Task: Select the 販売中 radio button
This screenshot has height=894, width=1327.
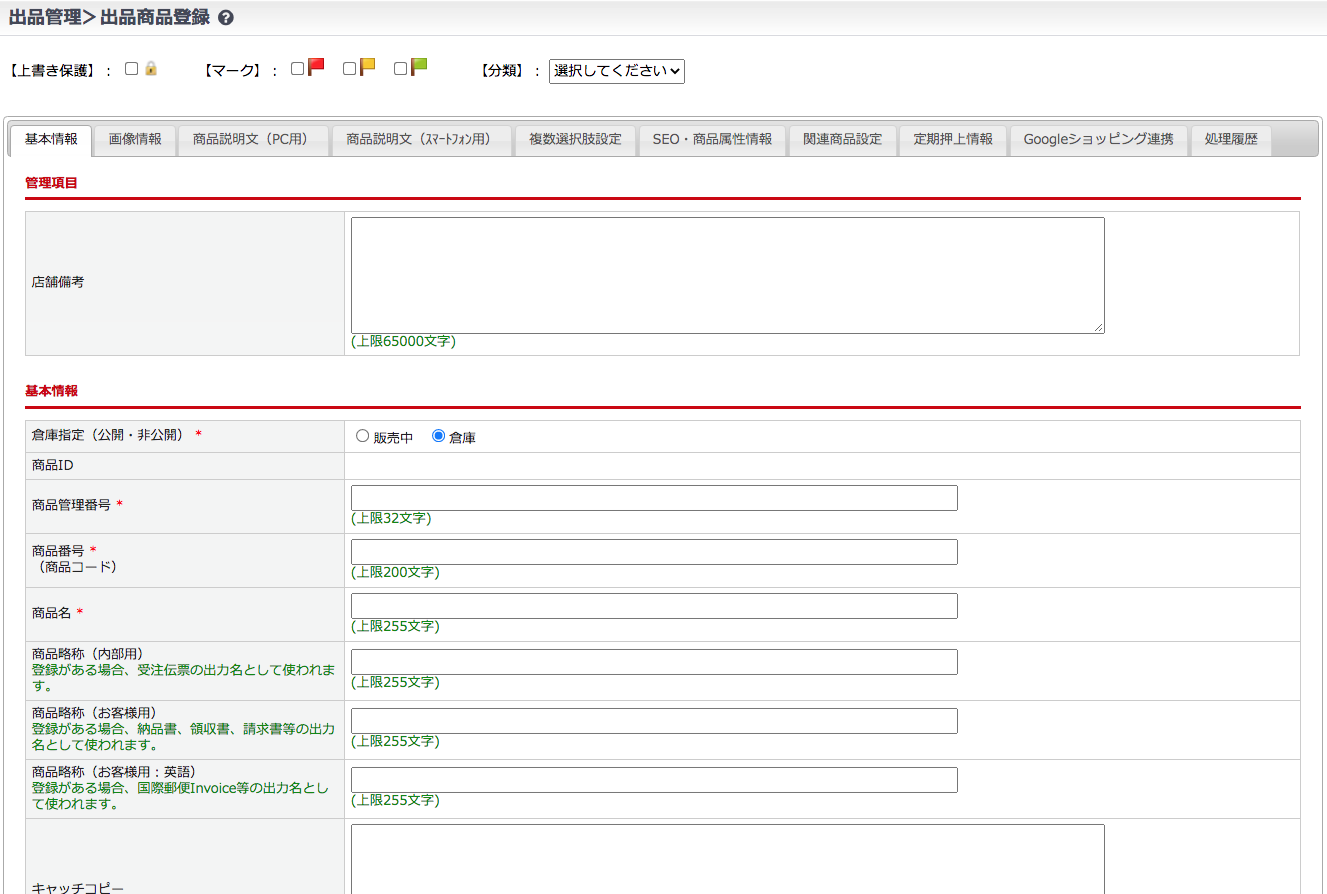Action: tap(363, 436)
